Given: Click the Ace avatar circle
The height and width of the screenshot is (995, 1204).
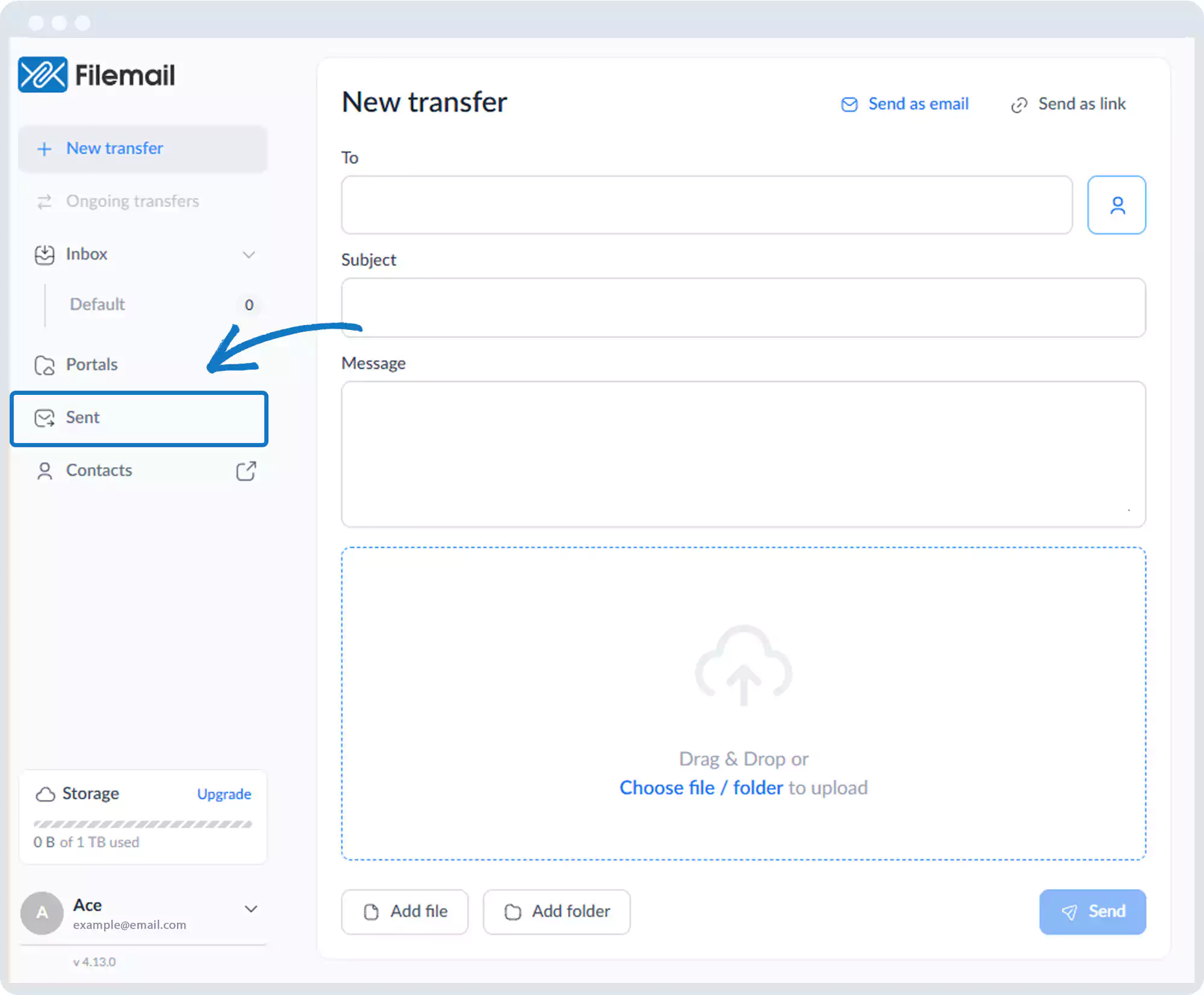Looking at the screenshot, I should pos(42,913).
